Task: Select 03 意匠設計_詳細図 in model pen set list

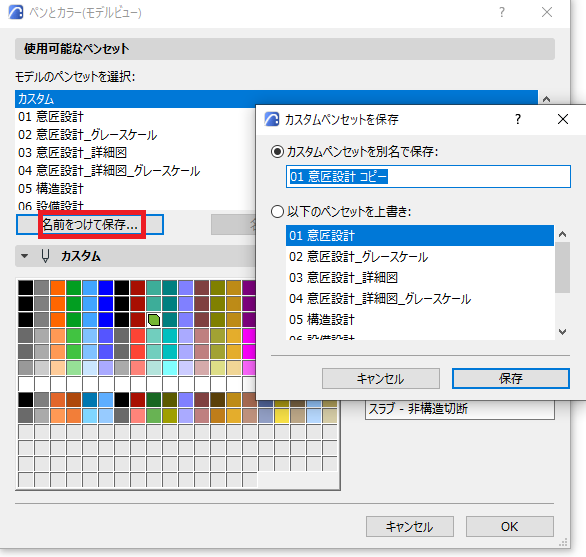Action: pyautogui.click(x=135, y=153)
